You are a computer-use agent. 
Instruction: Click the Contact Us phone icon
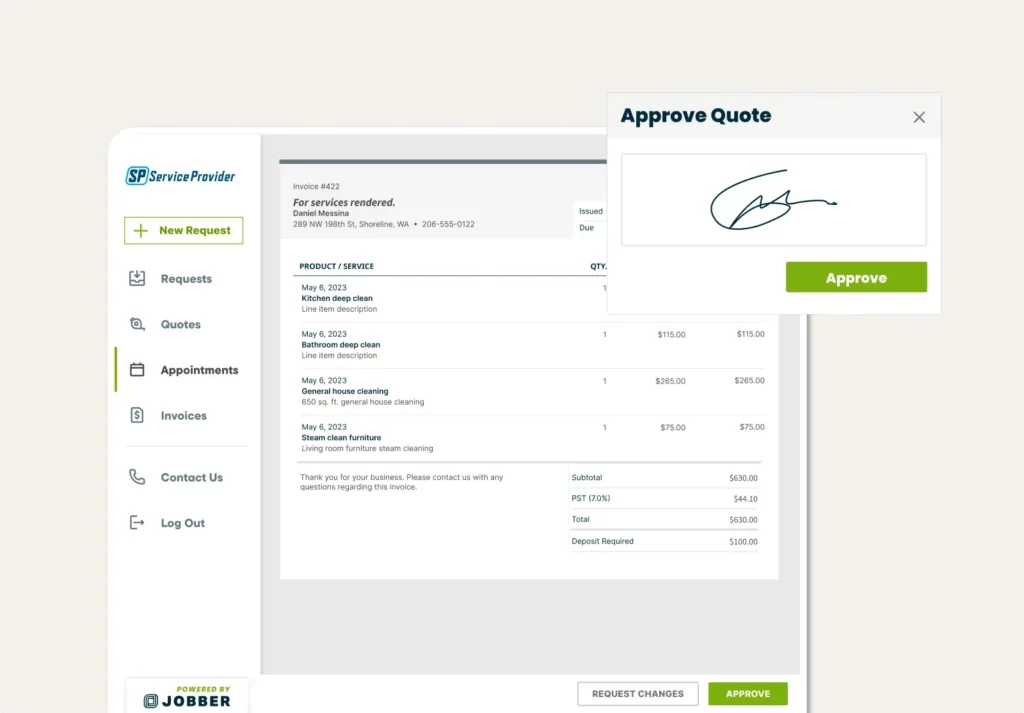(x=137, y=477)
